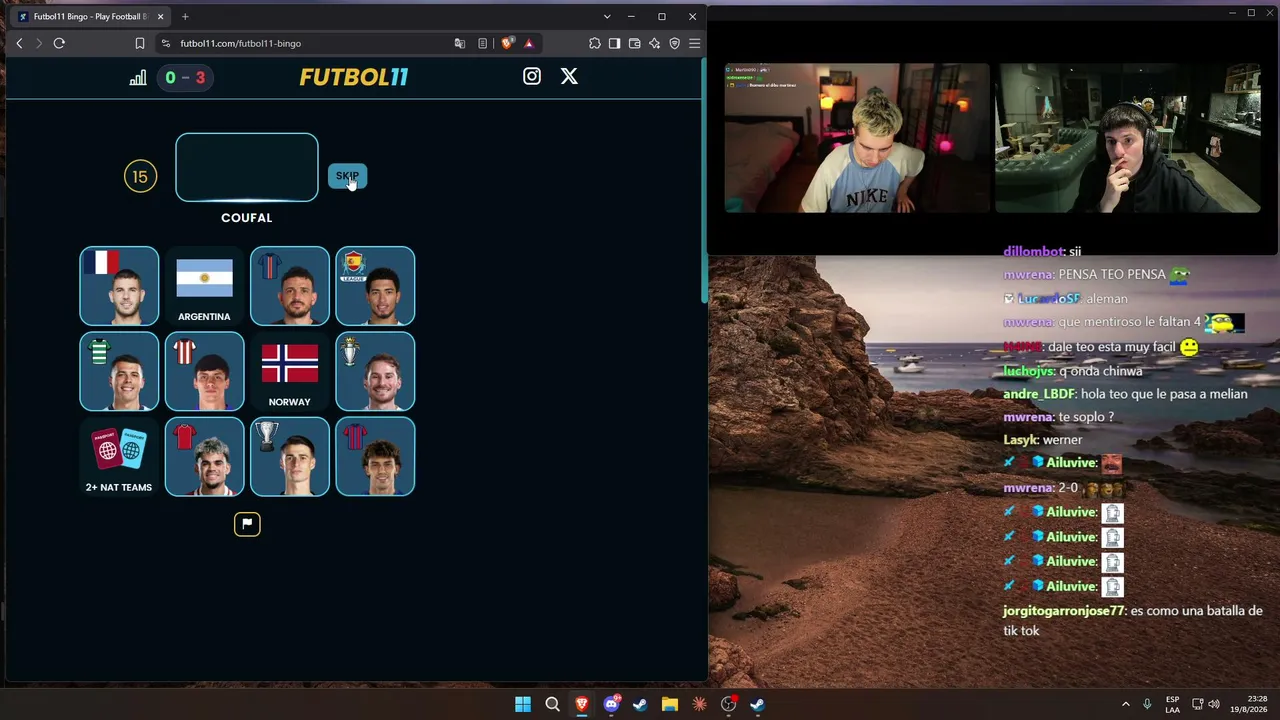
Task: Show hidden system tray icons
Action: 1125,704
